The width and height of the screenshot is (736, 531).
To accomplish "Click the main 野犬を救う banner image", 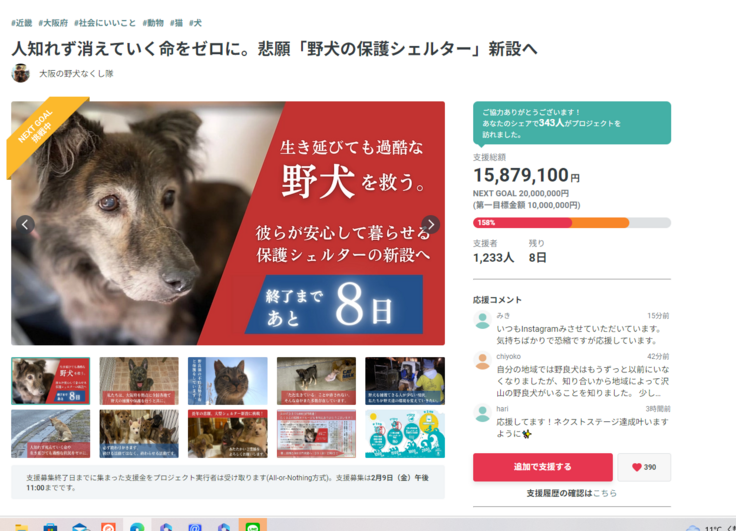I will coord(228,223).
